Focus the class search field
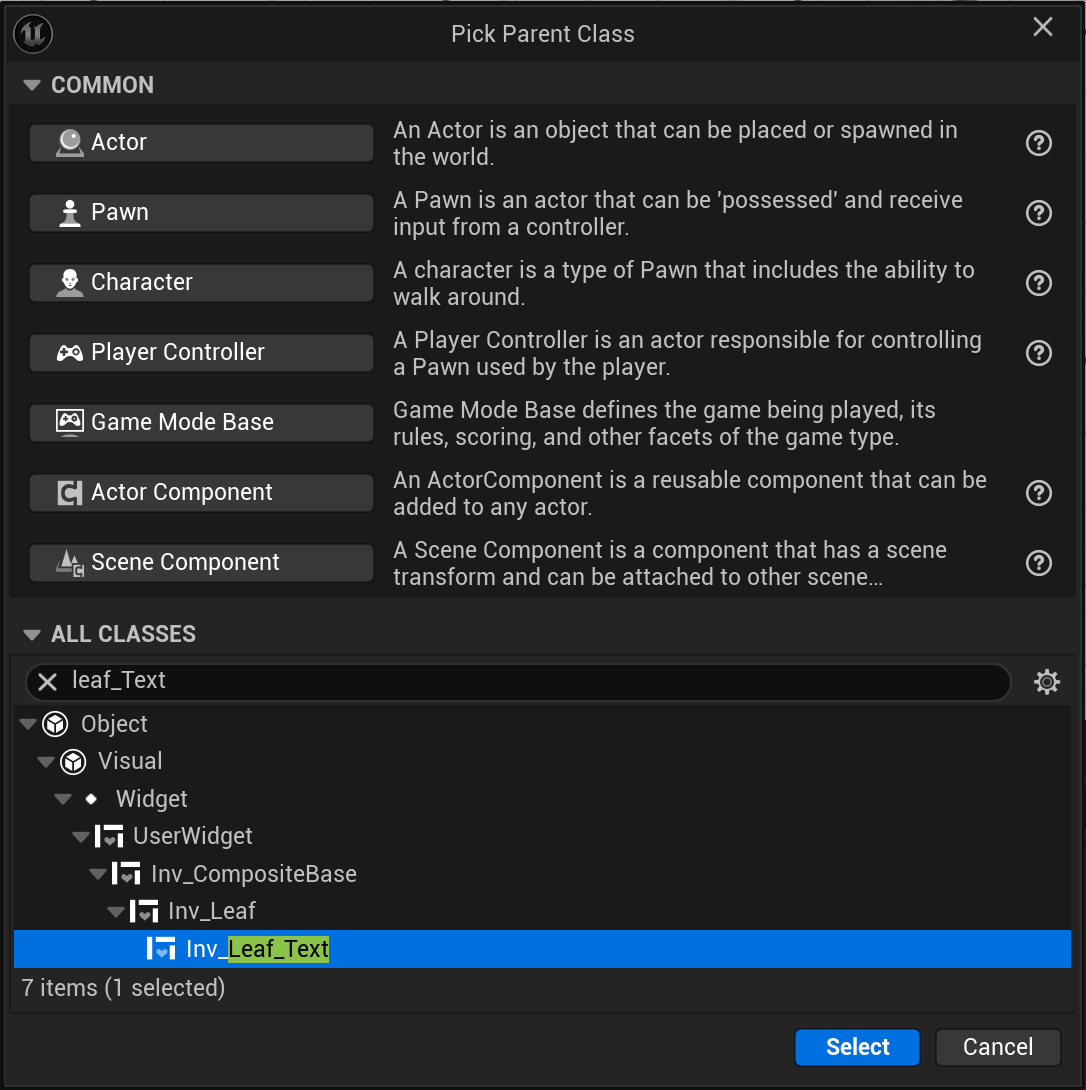 (x=530, y=682)
